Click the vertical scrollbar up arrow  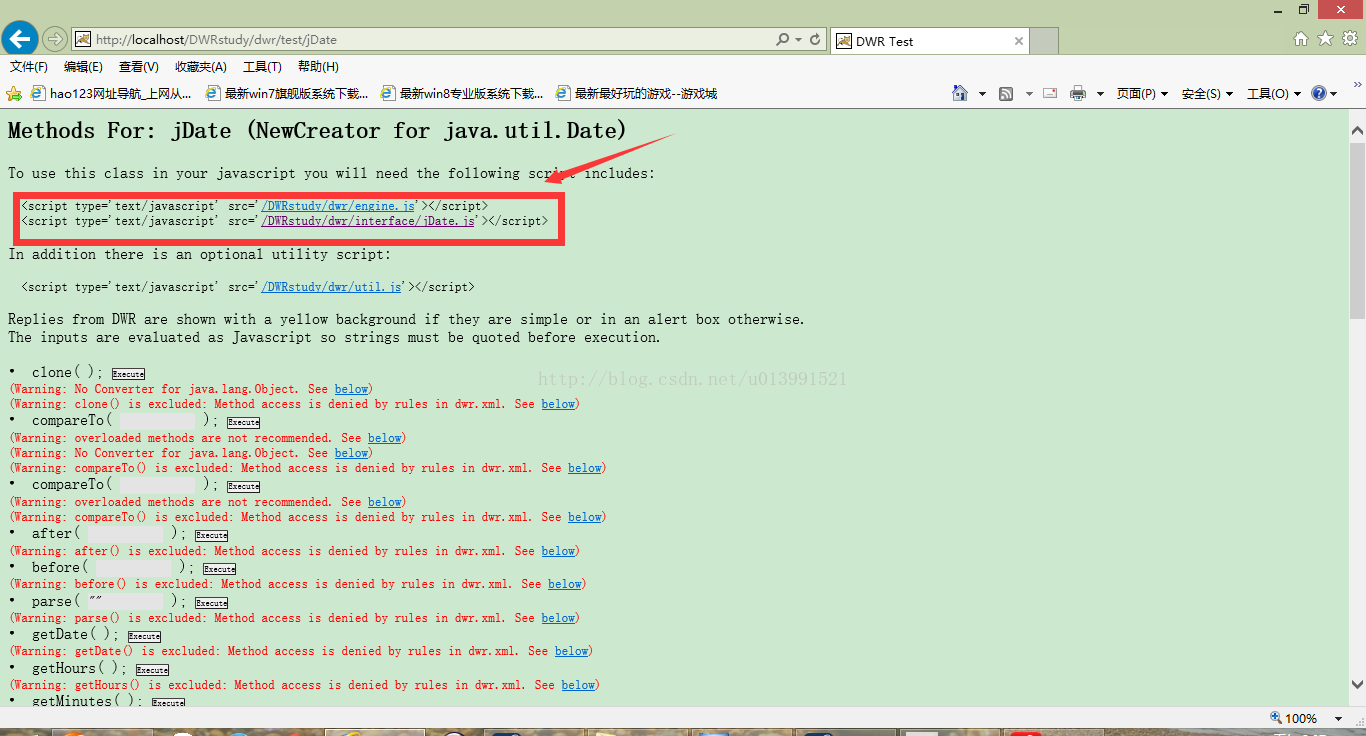click(x=1357, y=131)
